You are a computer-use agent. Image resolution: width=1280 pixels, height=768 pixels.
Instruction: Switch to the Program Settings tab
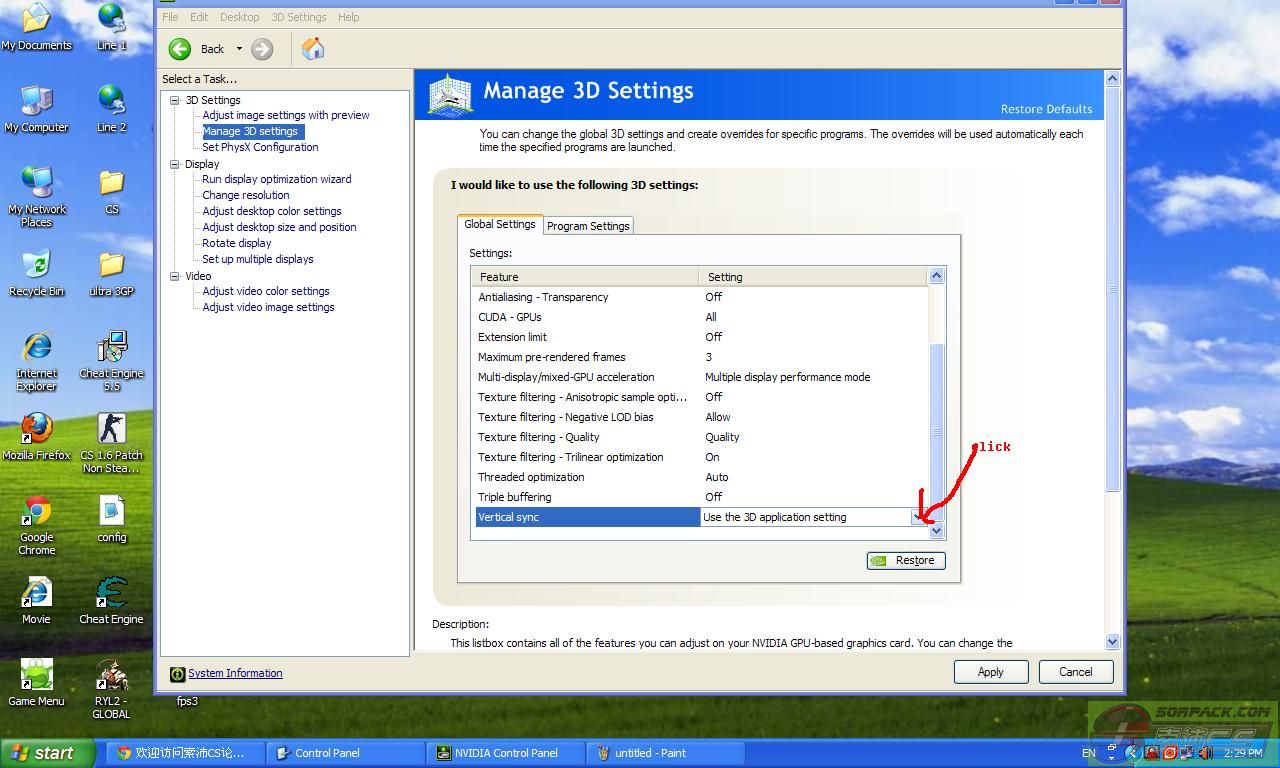coord(588,226)
